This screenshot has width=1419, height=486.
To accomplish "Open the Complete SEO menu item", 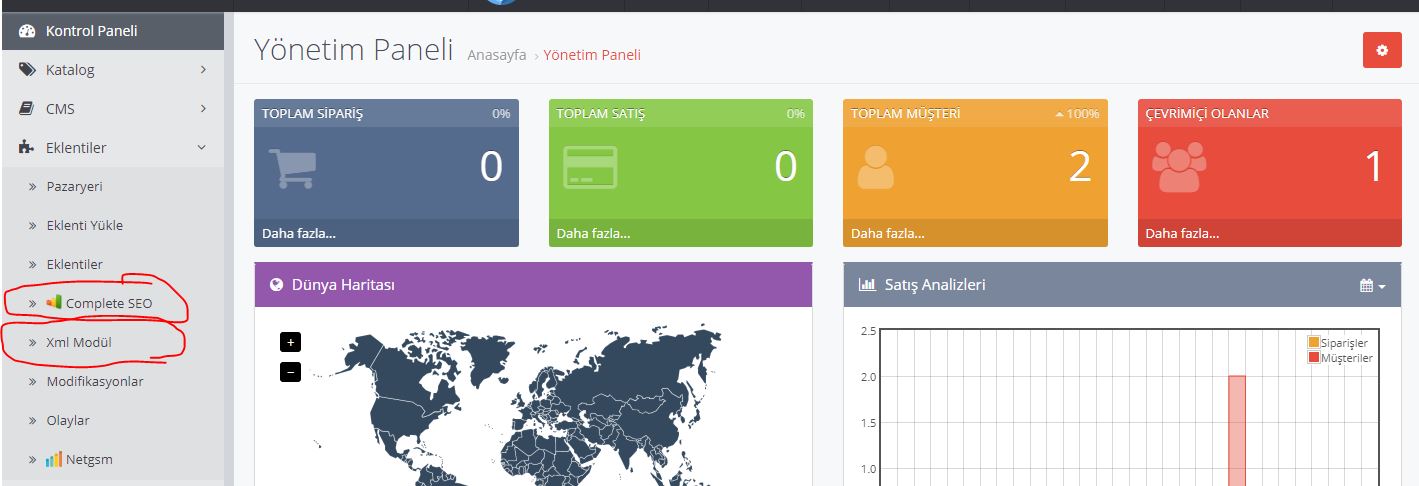I will [x=108, y=303].
